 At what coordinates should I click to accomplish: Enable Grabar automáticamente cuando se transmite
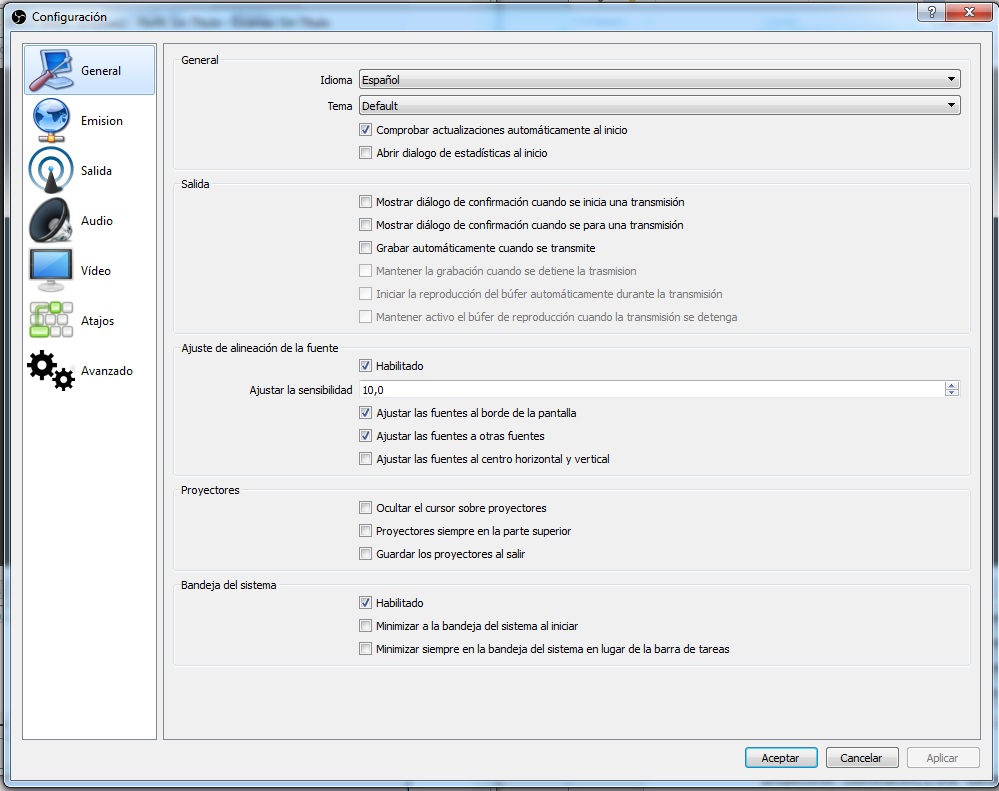pos(366,247)
